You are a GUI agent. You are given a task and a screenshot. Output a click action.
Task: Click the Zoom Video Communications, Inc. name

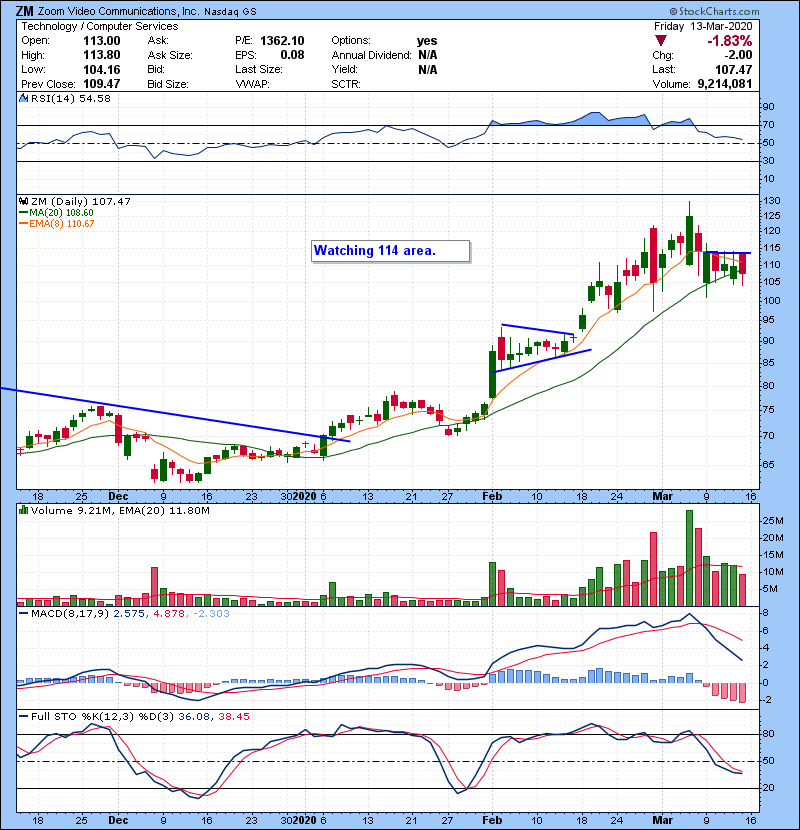pyautogui.click(x=119, y=11)
